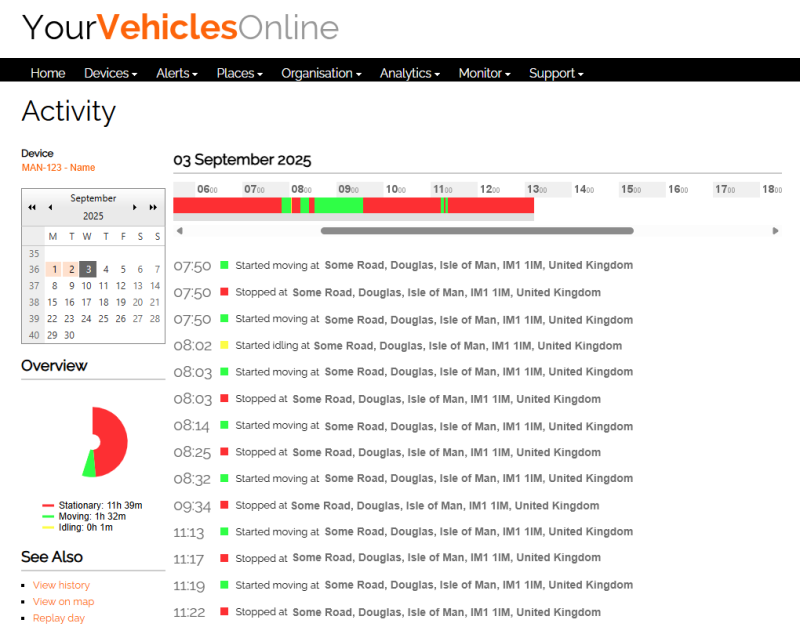This screenshot has height=627, width=800.
Task: Click yellow marker for 08:02 idling event
Action: (225, 346)
